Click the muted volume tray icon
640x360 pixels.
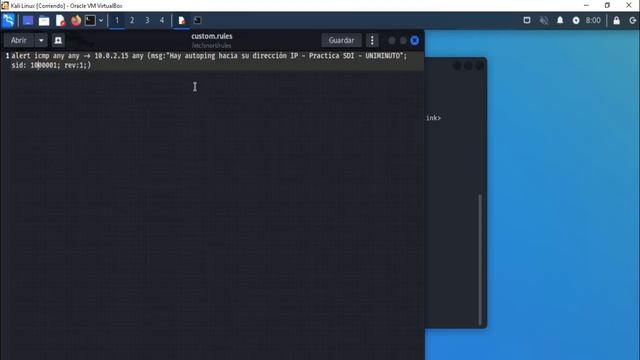pyautogui.click(x=543, y=20)
